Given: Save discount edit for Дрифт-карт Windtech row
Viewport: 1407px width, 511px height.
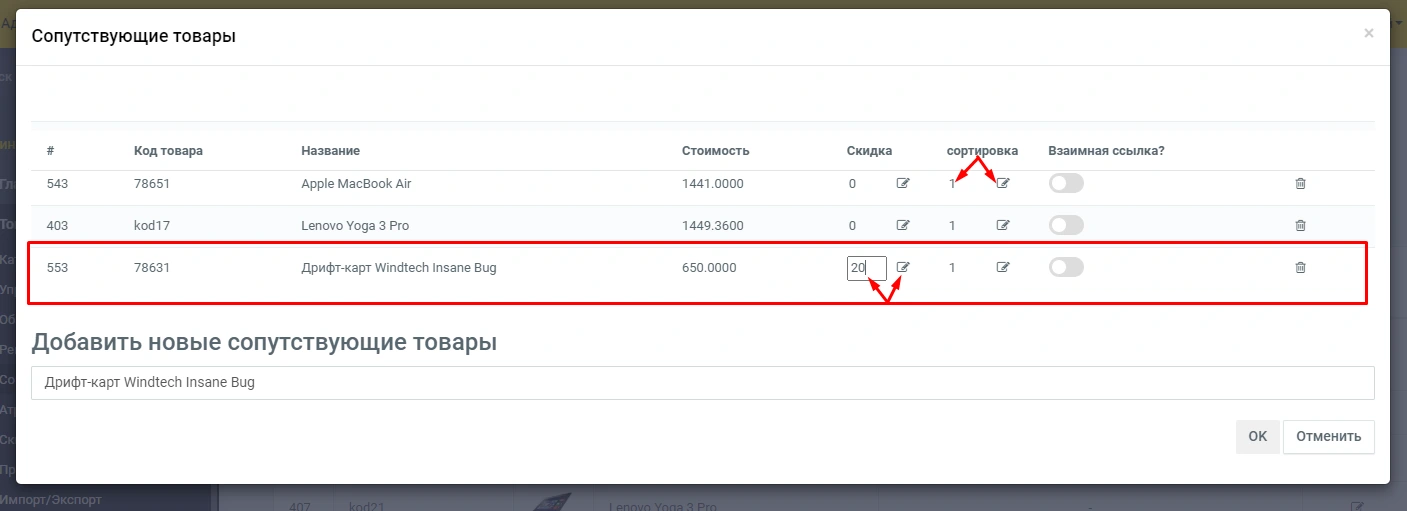Looking at the screenshot, I should [903, 267].
